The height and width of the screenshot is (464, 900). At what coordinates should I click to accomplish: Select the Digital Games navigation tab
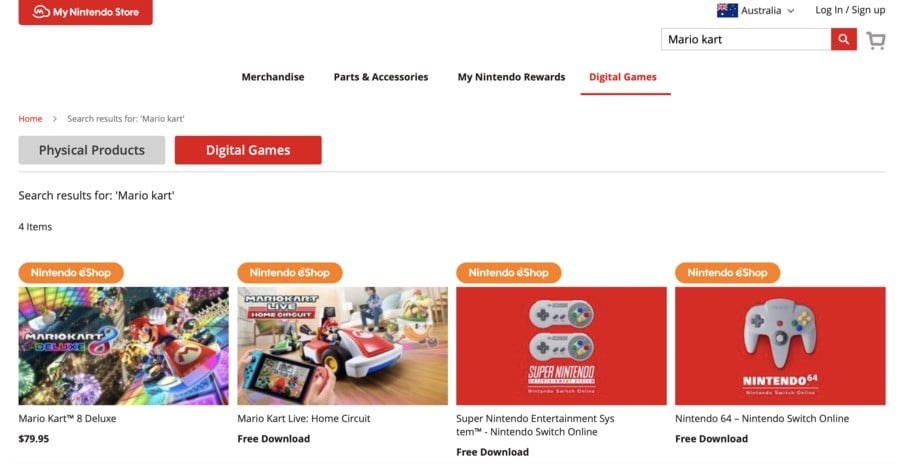(x=623, y=77)
